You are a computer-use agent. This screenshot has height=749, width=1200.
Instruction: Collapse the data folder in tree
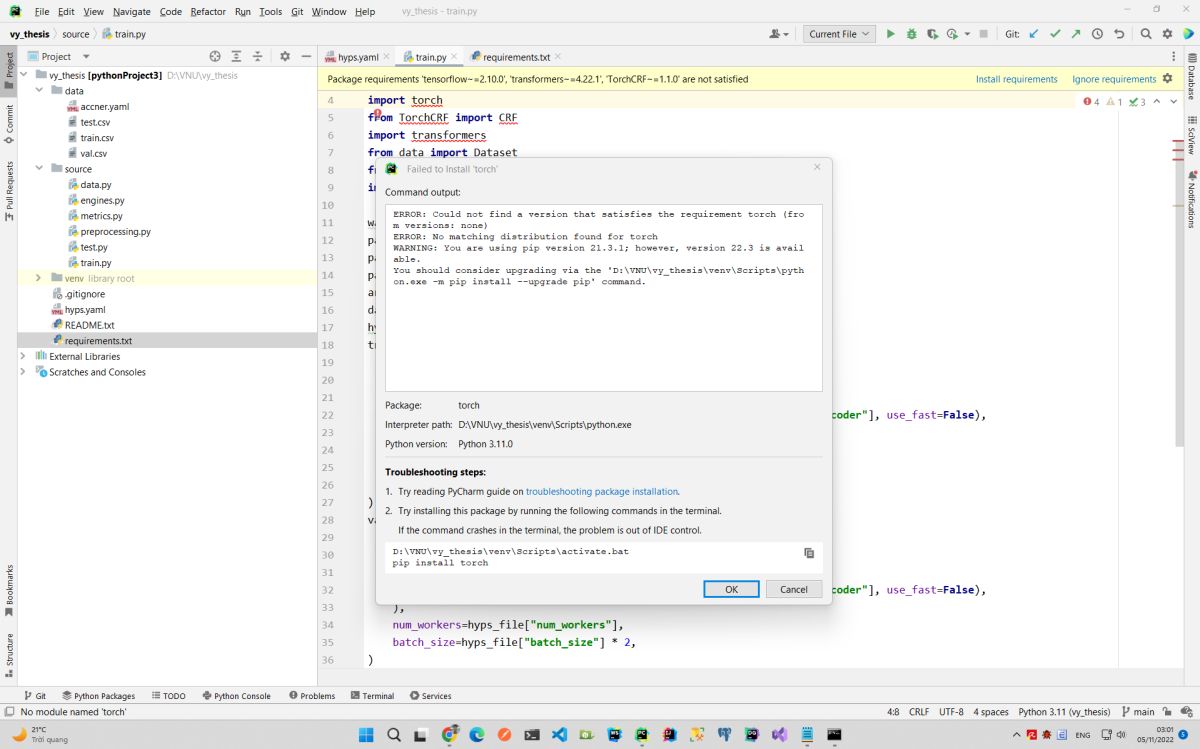39,91
